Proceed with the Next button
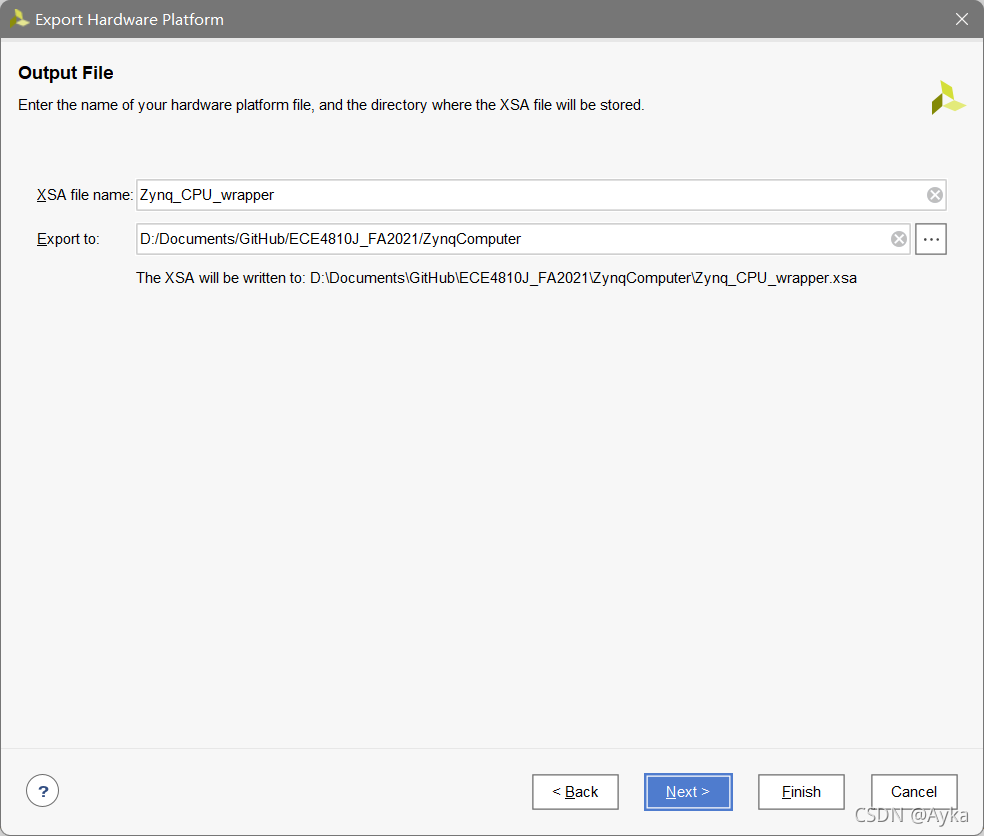This screenshot has height=836, width=984. 688,792
